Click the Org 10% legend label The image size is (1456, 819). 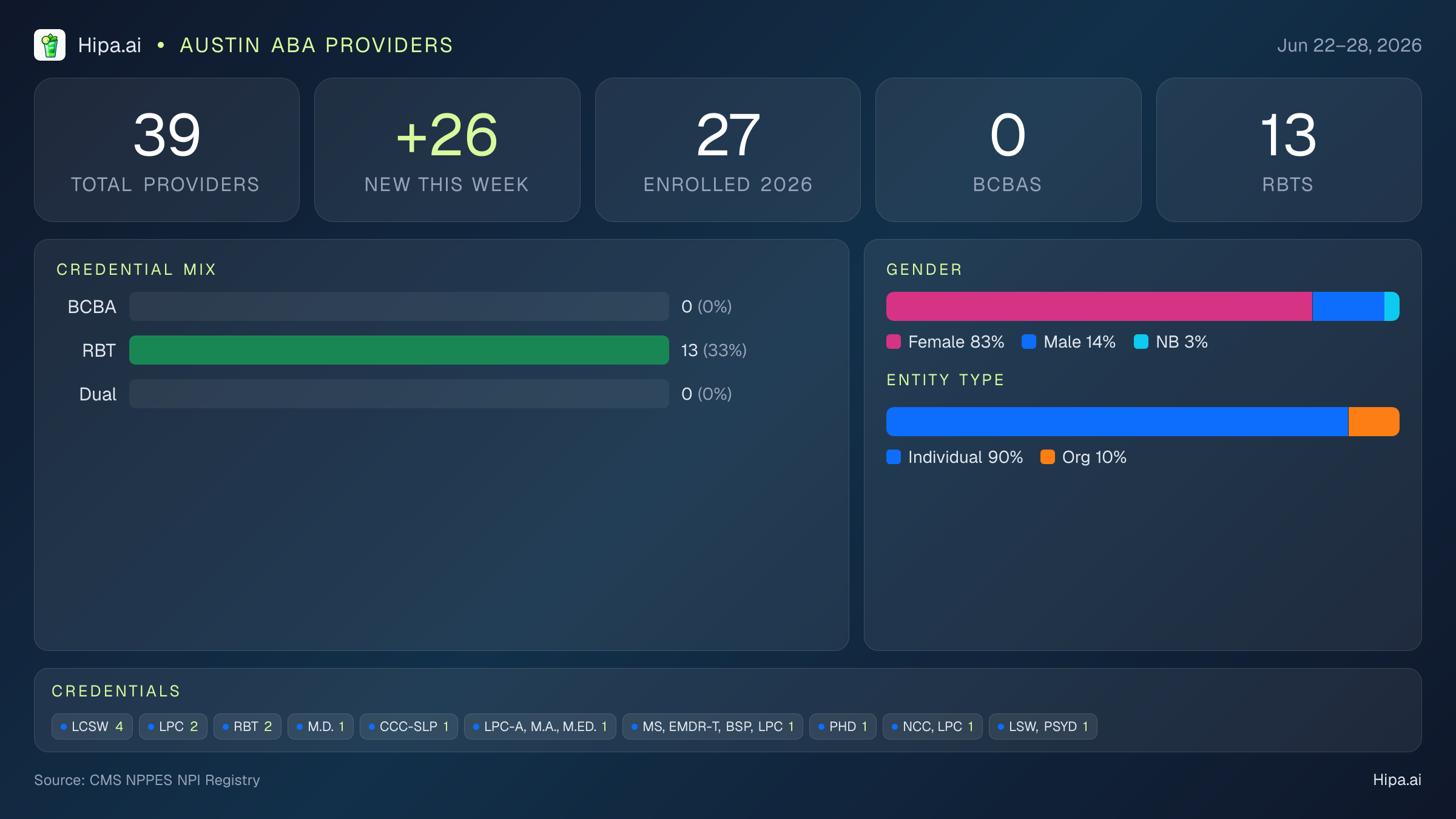pos(1094,457)
